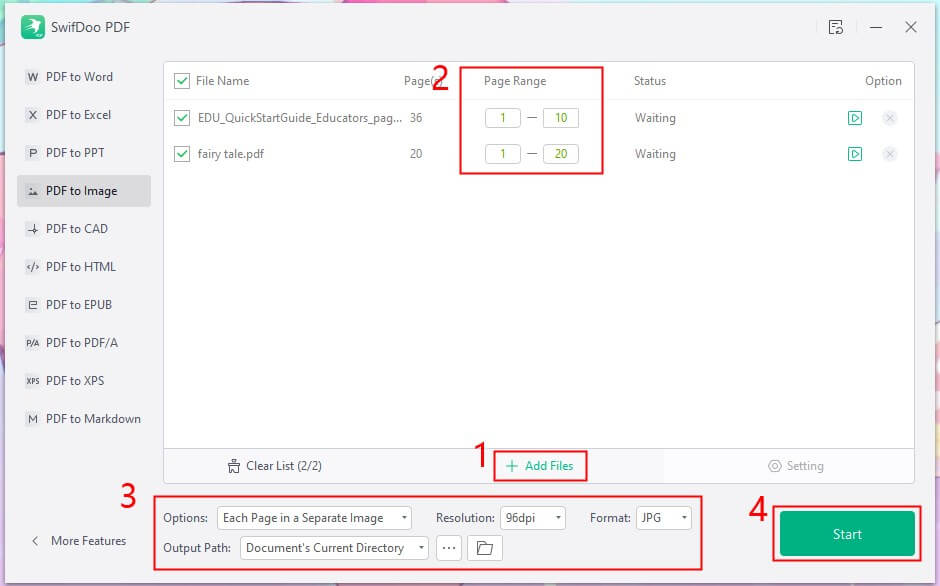Uncheck the fairy tale.pdf checkbox
The image size is (940, 586).
[x=182, y=154]
